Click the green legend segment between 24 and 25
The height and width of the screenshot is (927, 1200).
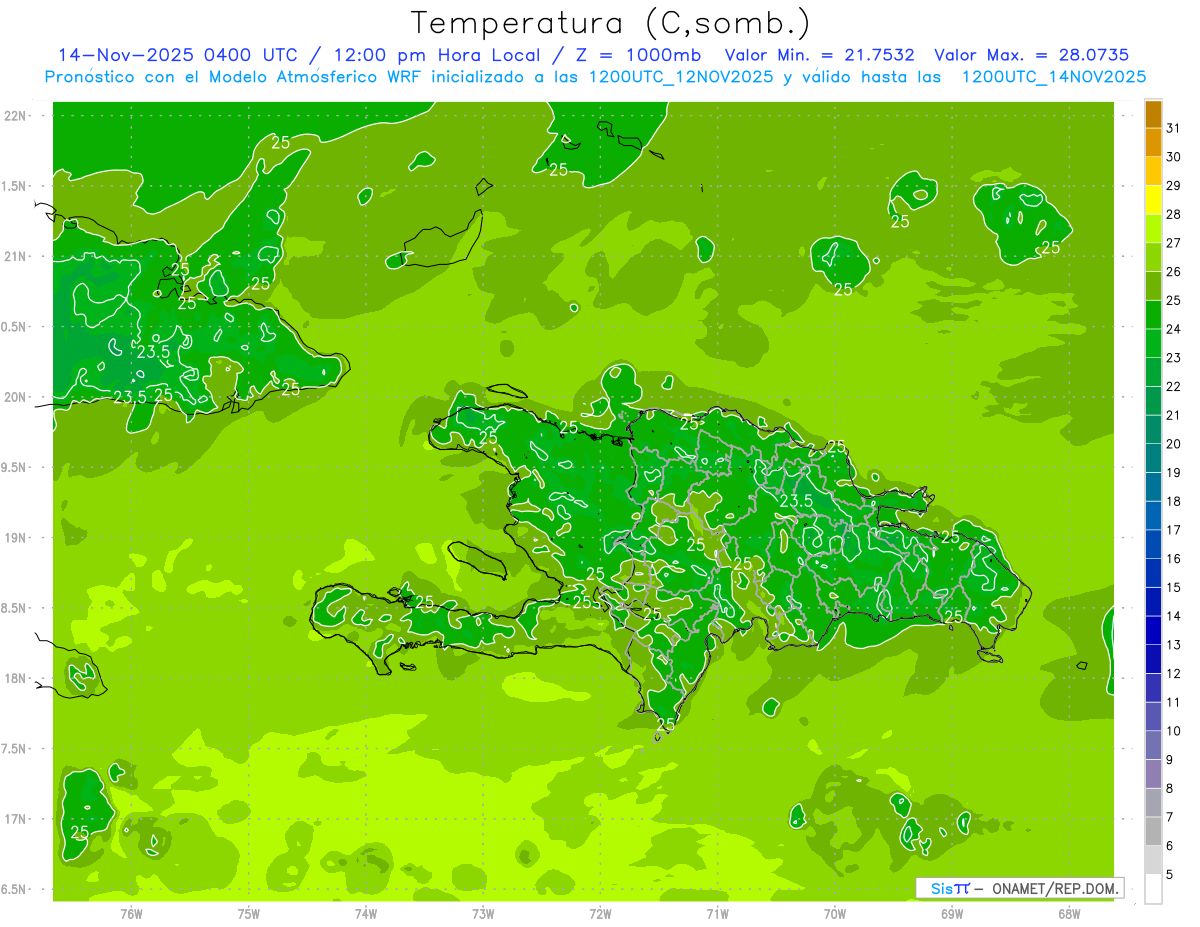coord(1153,315)
